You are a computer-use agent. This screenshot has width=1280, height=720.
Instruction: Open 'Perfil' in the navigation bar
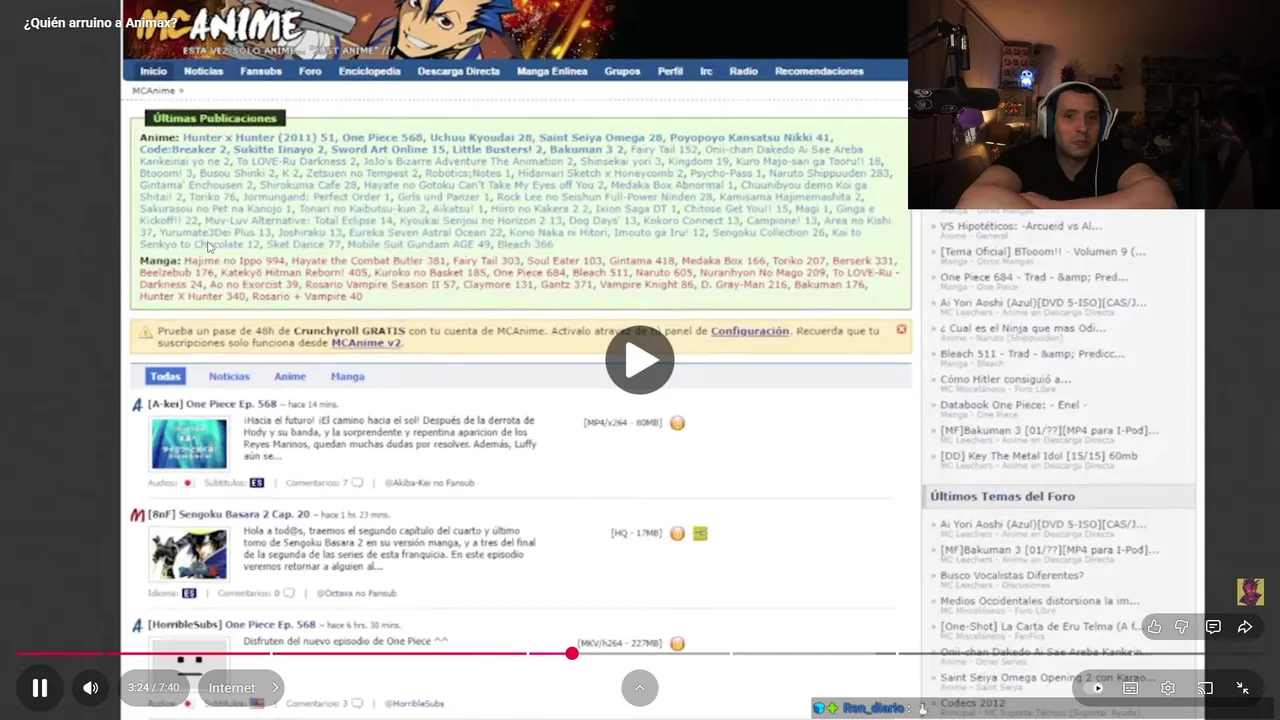point(670,71)
